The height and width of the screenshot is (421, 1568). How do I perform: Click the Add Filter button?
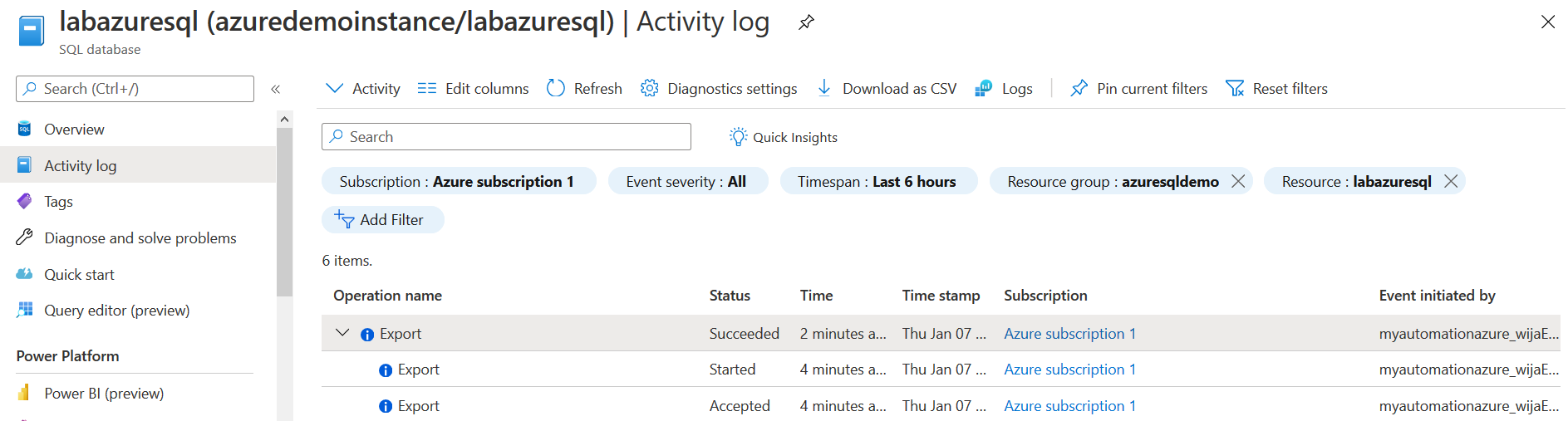point(382,220)
